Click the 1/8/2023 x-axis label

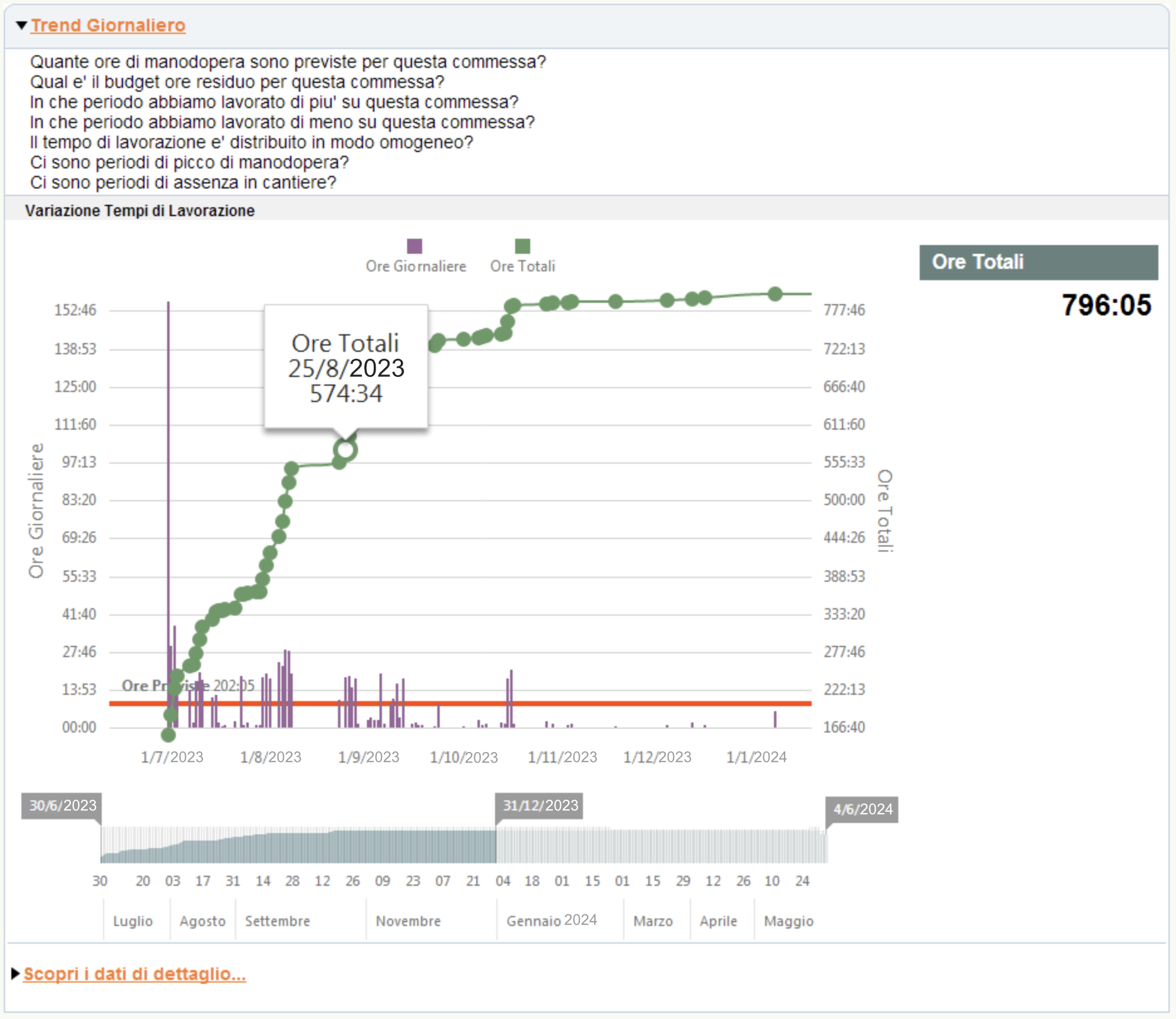[271, 757]
